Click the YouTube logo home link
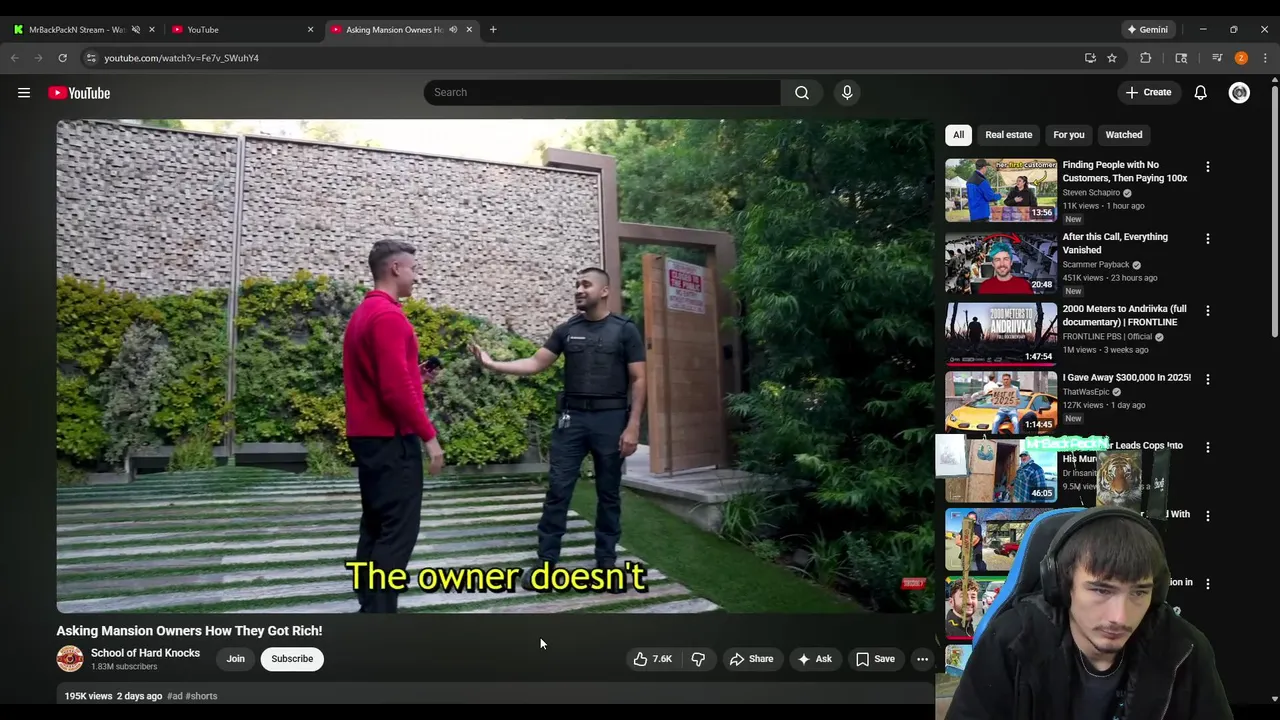 point(79,93)
